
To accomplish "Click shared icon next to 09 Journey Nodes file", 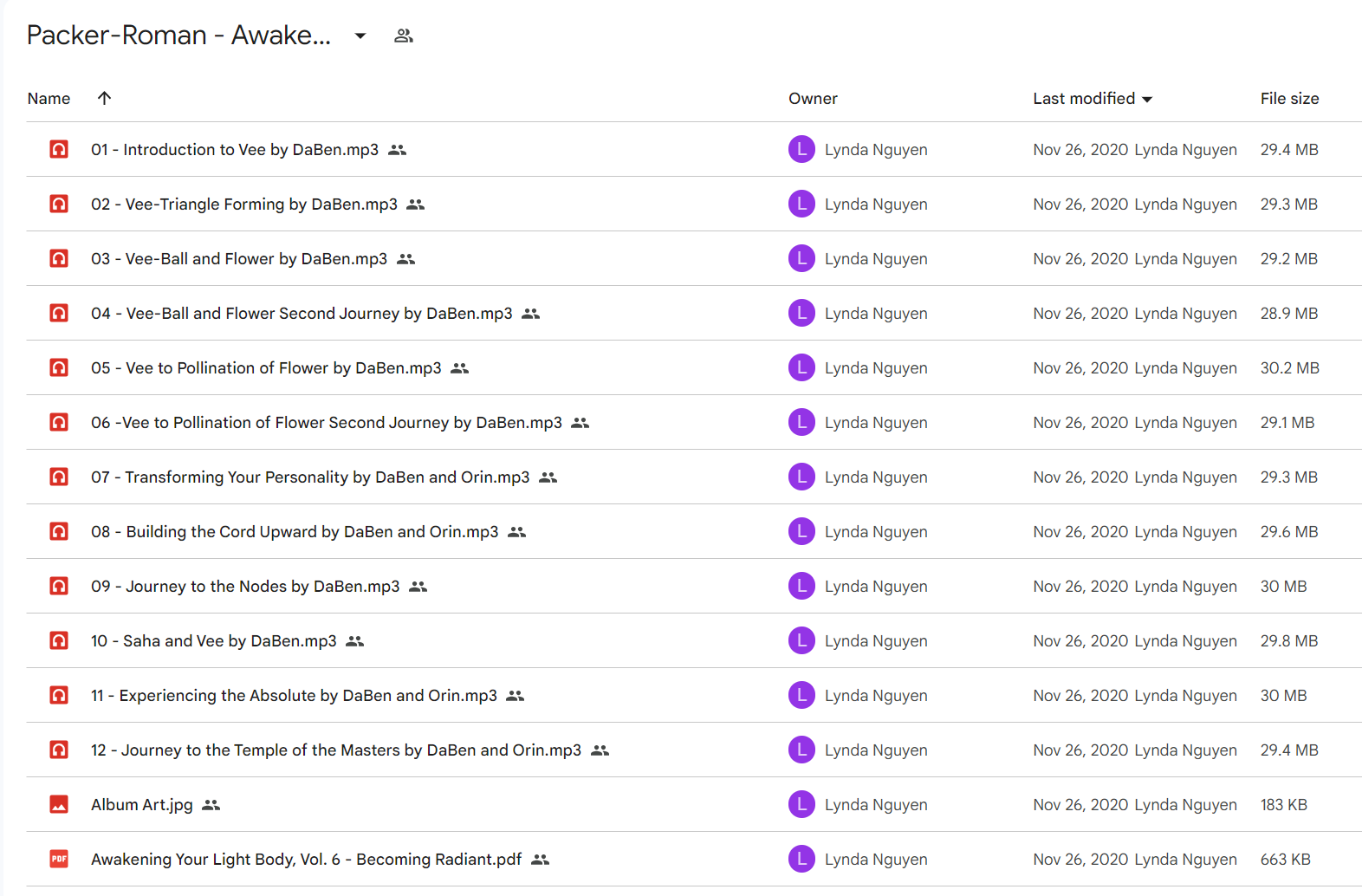I will click(x=418, y=587).
